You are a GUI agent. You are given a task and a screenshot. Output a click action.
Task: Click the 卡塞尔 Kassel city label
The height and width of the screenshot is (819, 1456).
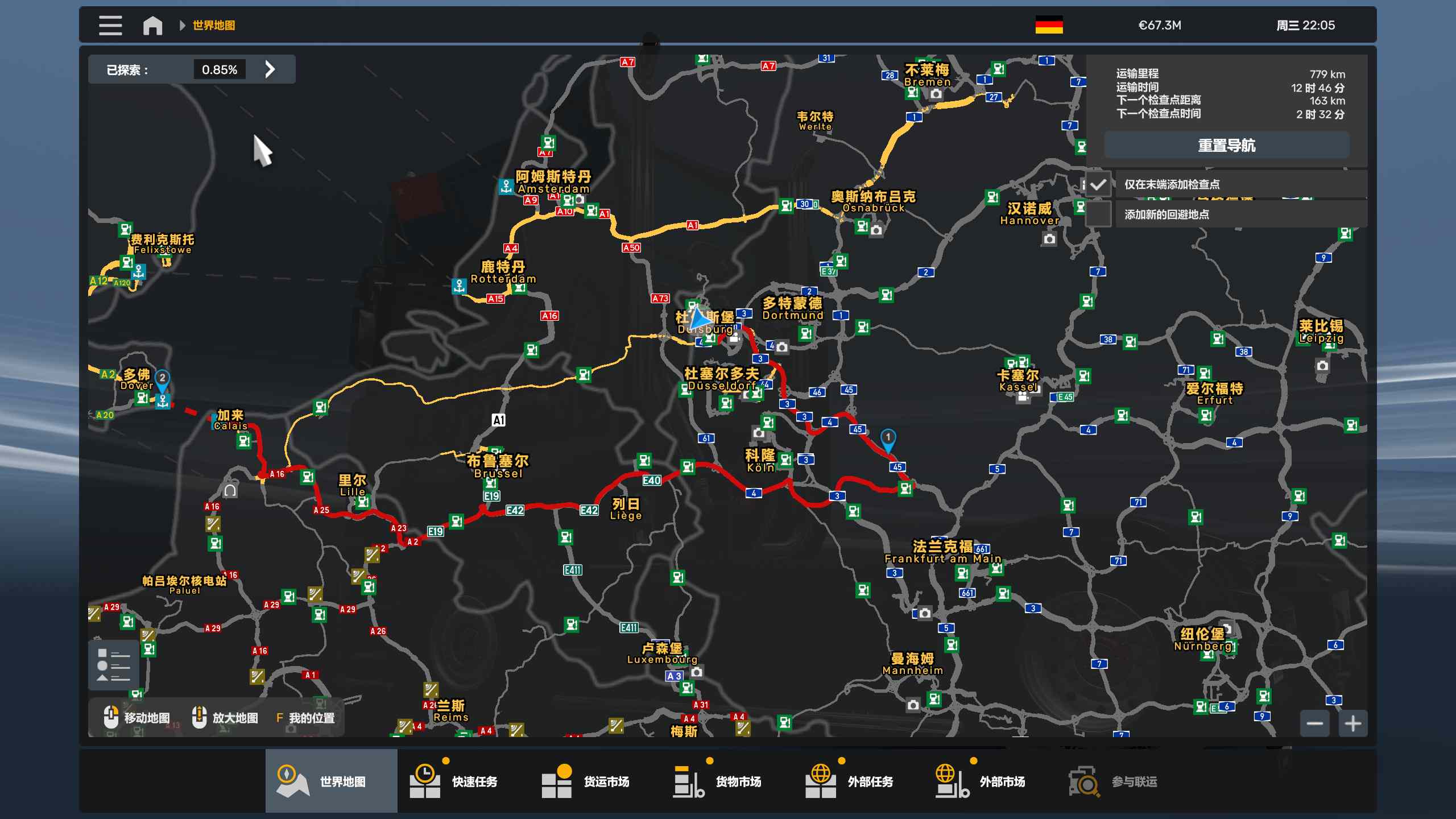tap(1018, 380)
